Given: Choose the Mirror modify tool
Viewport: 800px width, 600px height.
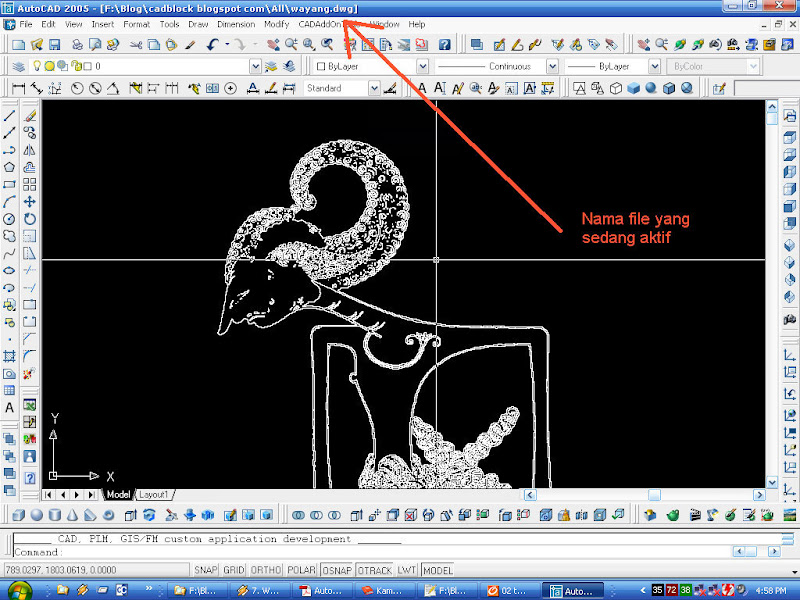Looking at the screenshot, I should 30,150.
